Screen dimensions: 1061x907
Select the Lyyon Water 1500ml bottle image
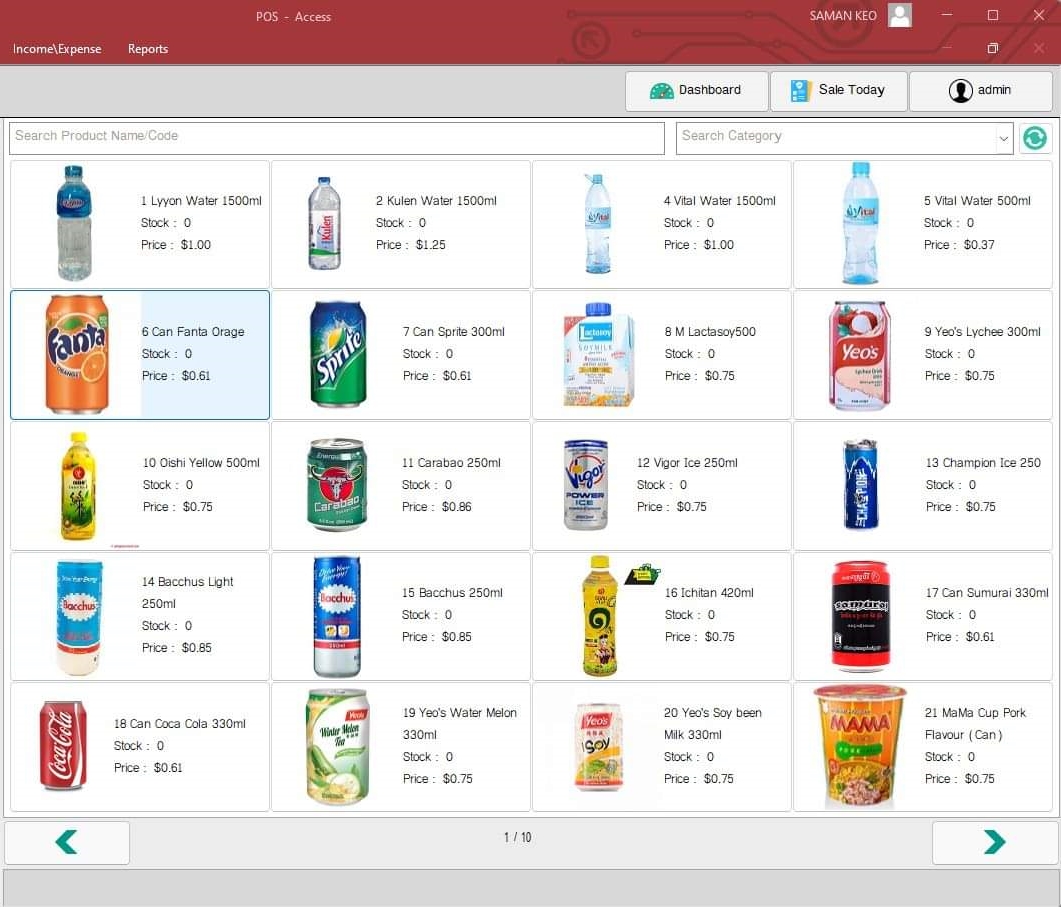coord(74,223)
